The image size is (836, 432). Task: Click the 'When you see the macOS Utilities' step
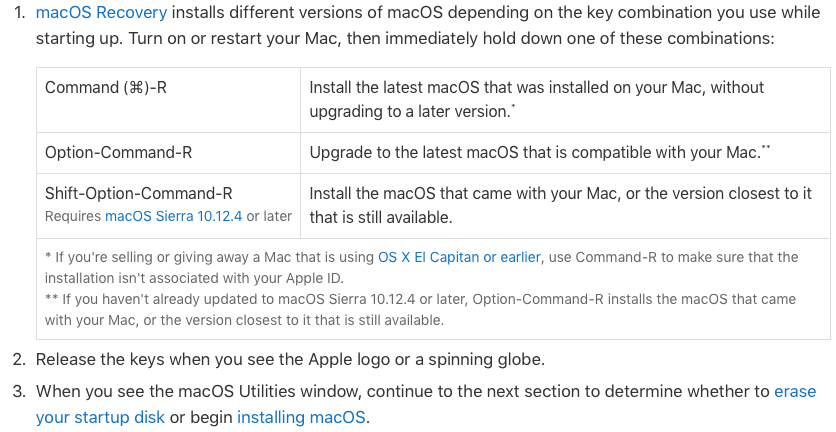425,404
